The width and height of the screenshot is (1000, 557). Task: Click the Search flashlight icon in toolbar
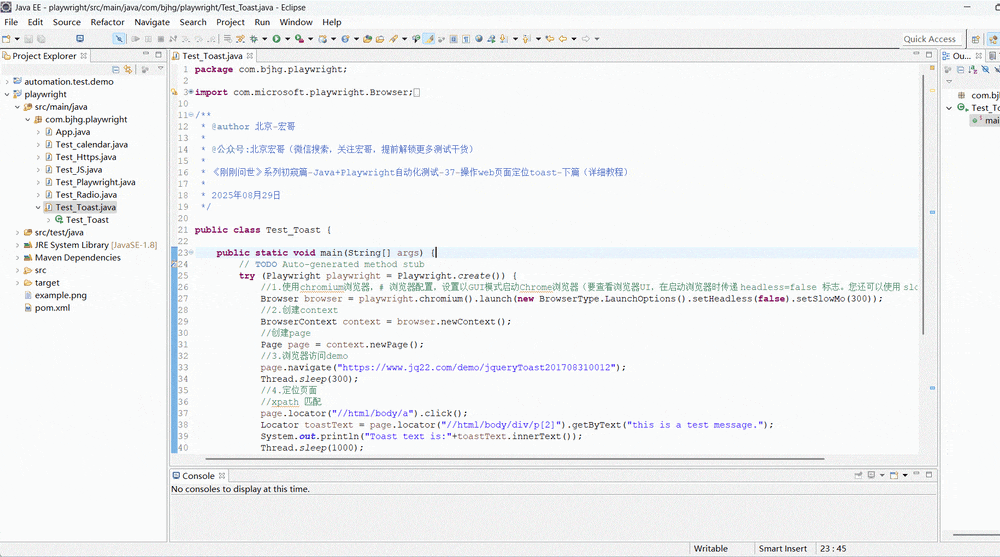click(393, 39)
